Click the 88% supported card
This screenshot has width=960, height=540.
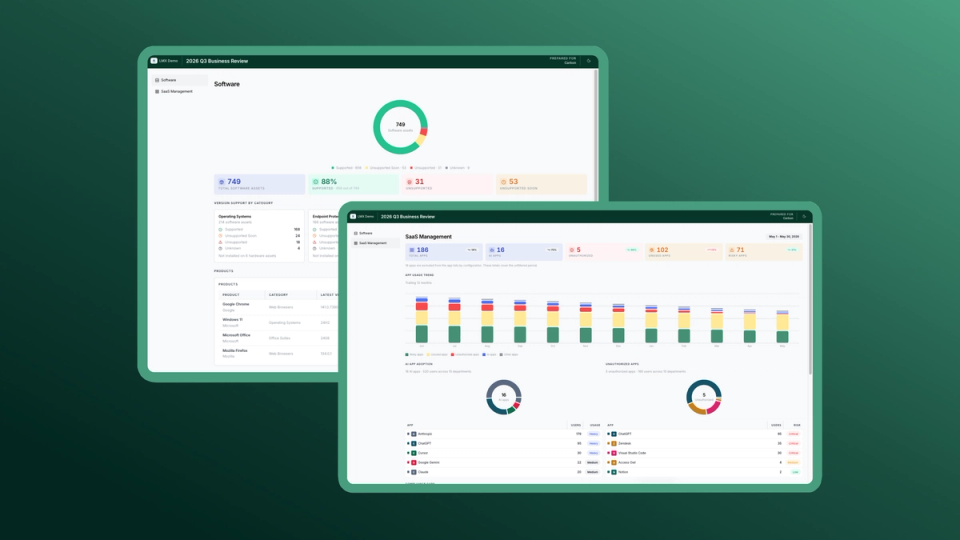[x=353, y=184]
